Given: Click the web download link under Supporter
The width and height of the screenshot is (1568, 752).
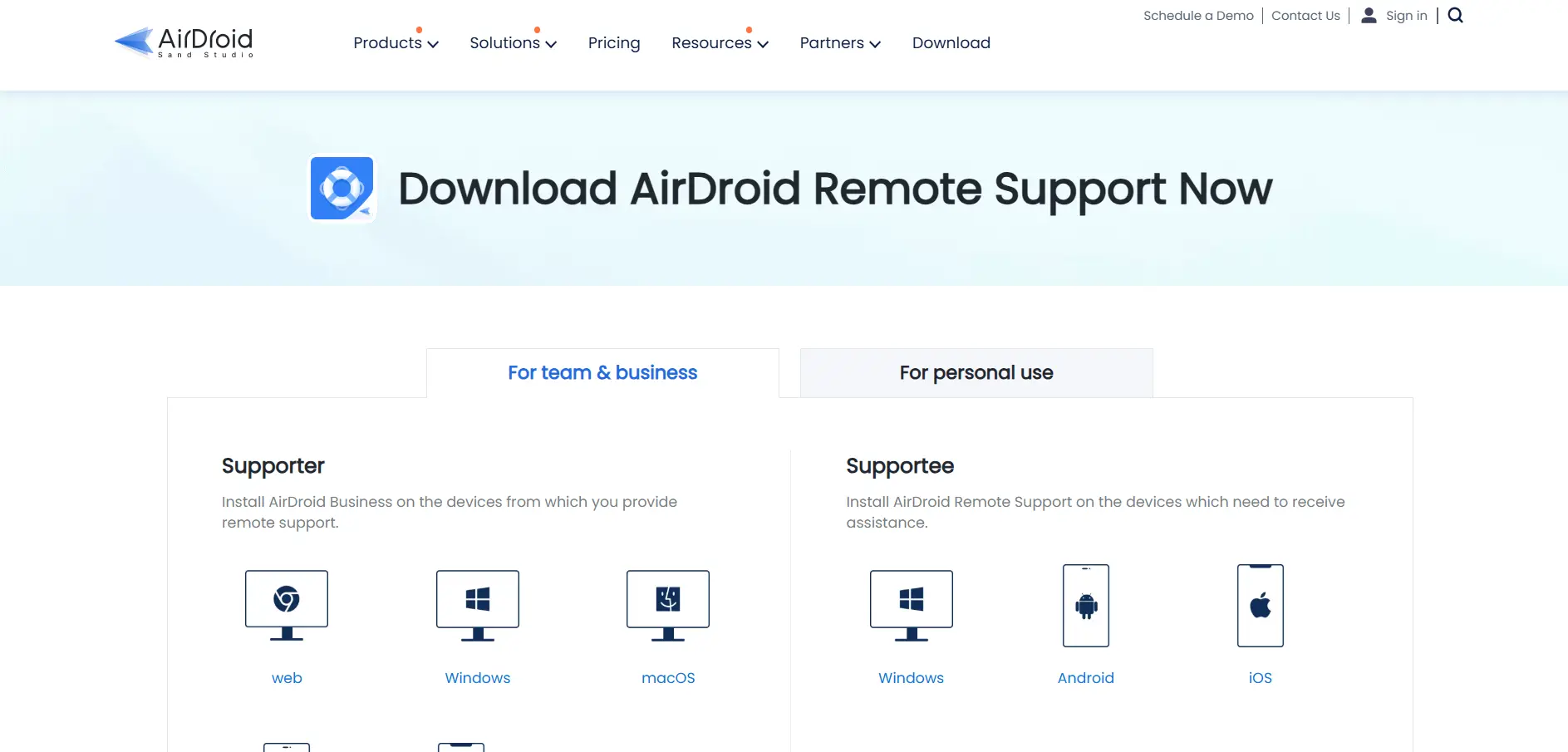Looking at the screenshot, I should point(287,678).
